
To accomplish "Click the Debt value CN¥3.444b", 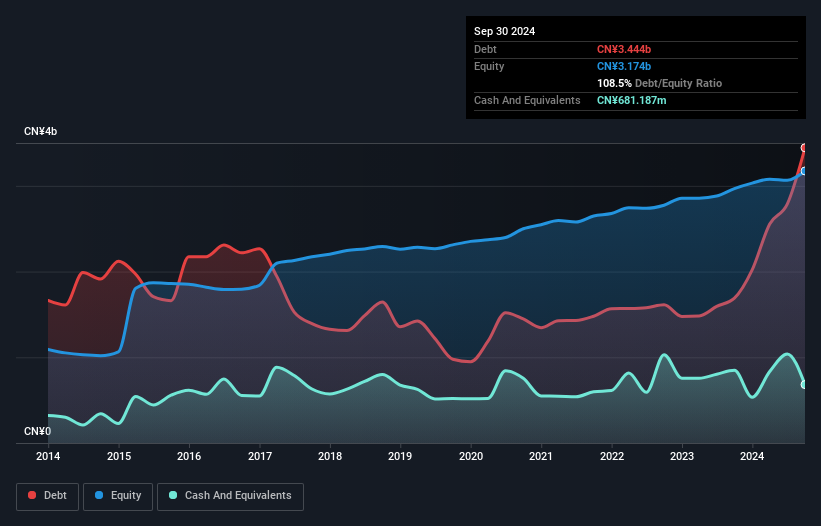I will (624, 49).
